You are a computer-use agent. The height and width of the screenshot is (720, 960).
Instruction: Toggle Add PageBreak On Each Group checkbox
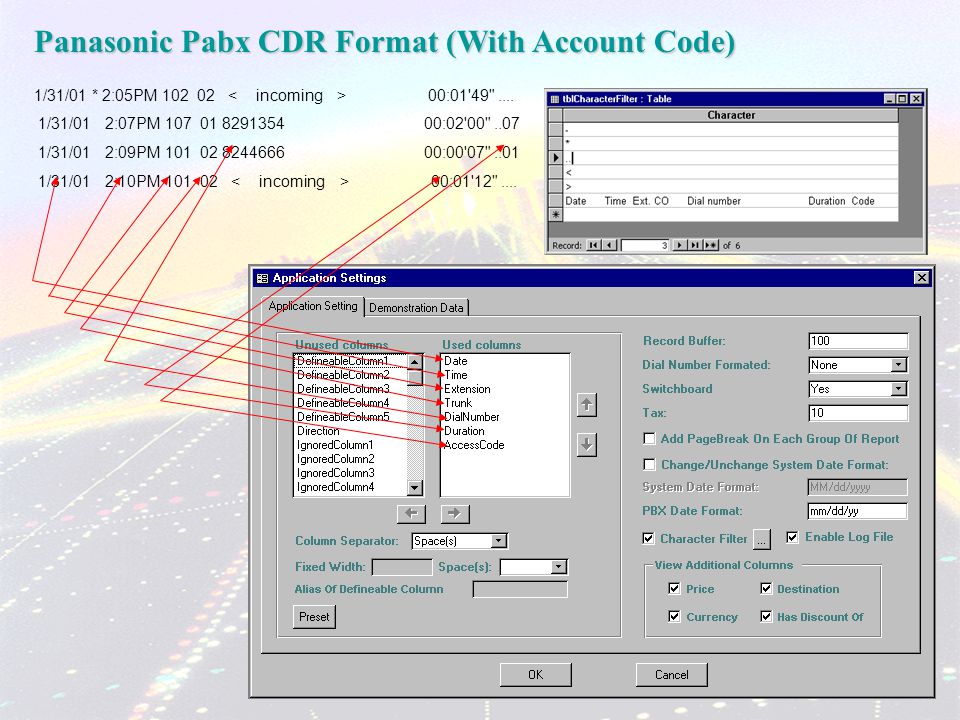(x=650, y=438)
